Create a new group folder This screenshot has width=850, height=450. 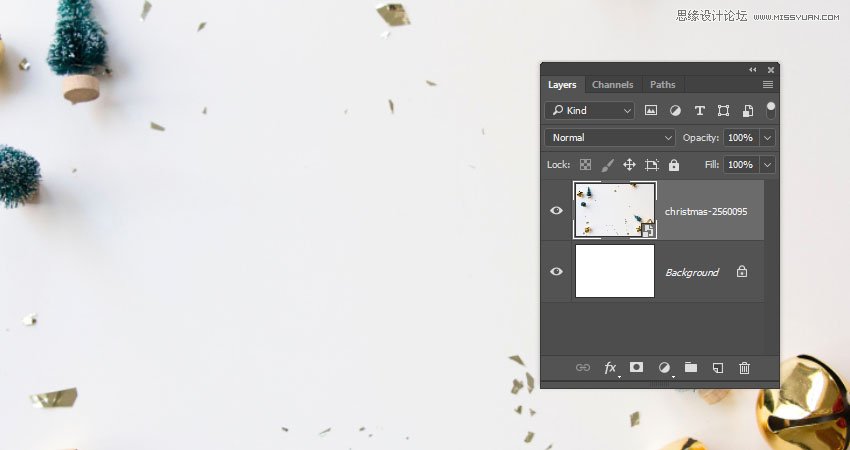[x=691, y=367]
